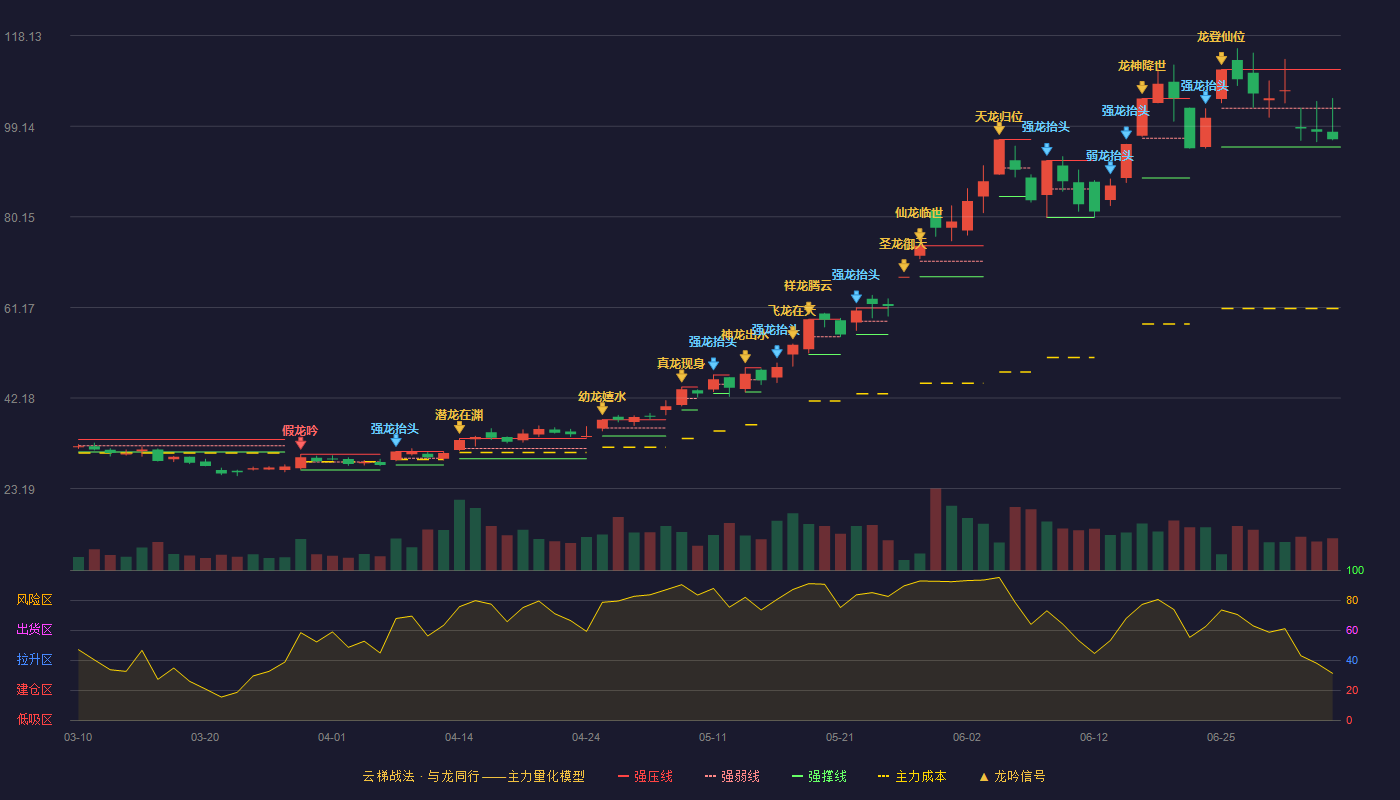
Task: Select the 真龙现身 signal arrow
Action: pyautogui.click(x=681, y=376)
